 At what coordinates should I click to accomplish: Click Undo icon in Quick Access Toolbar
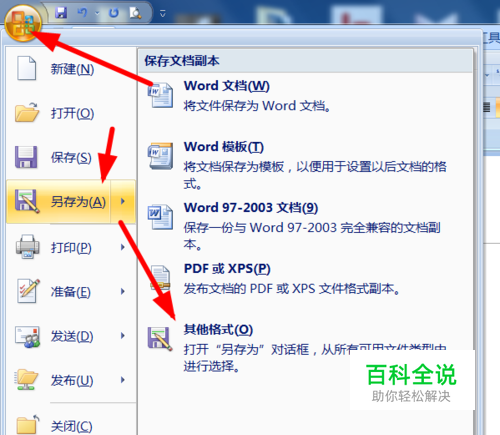(x=82, y=13)
